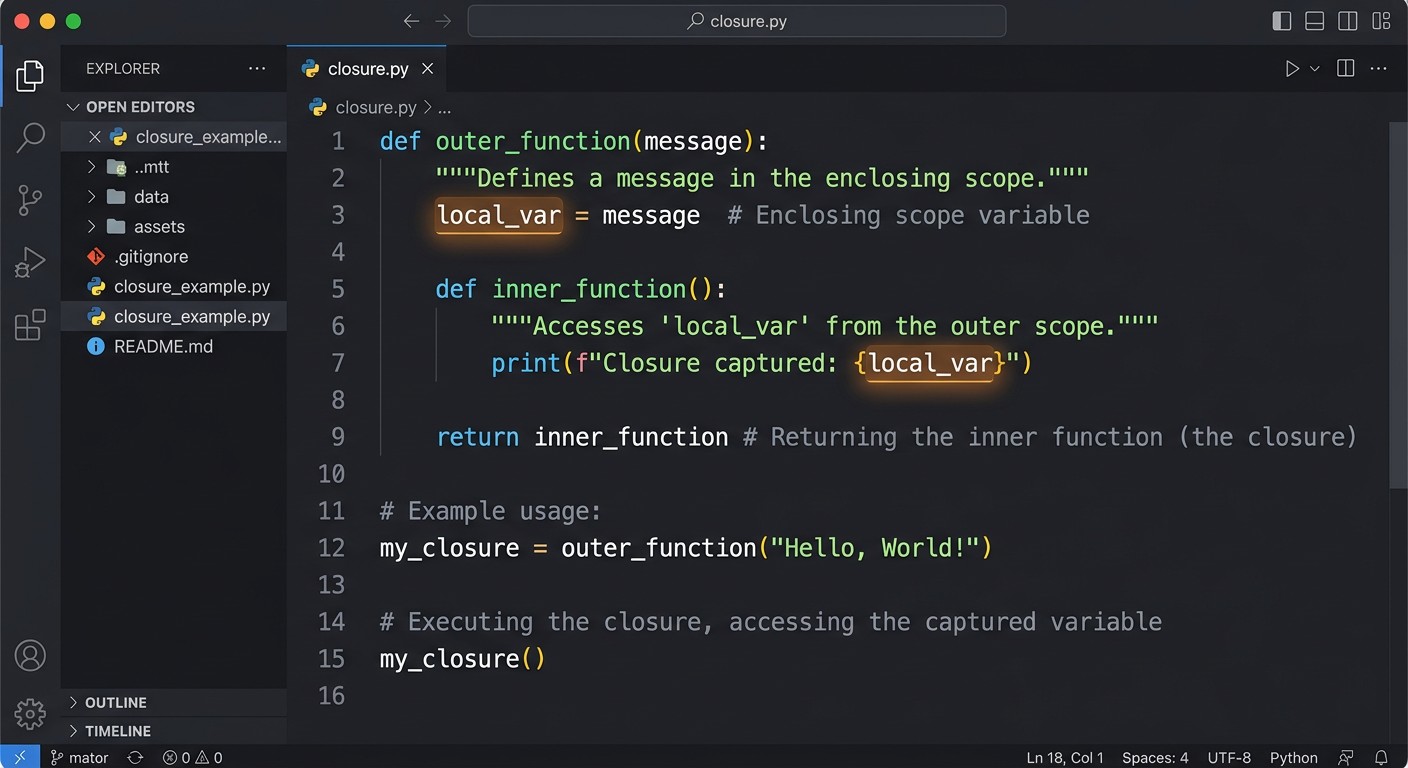1408x768 pixels.
Task: Open the Manage settings gear
Action: pyautogui.click(x=30, y=714)
